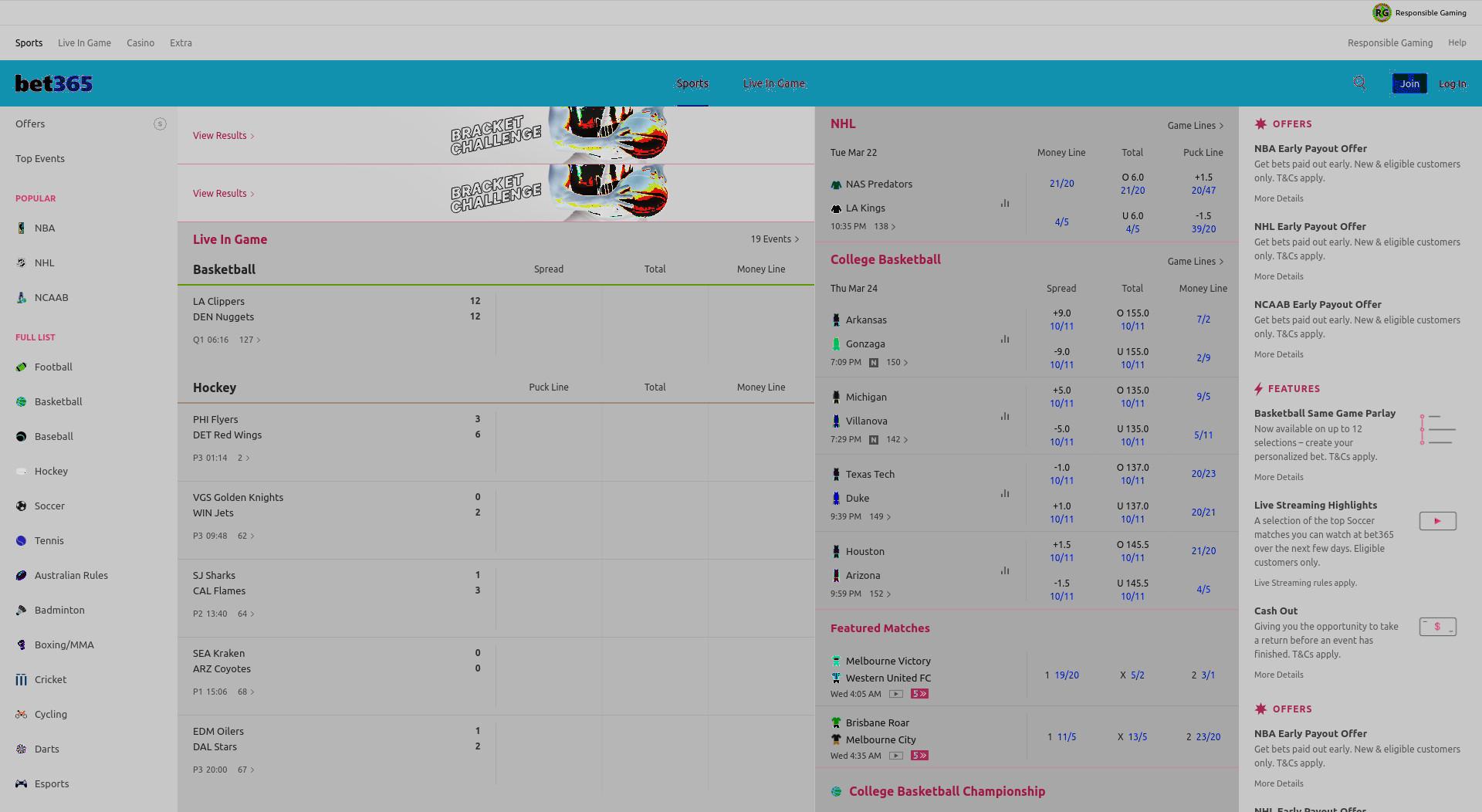Expand 152 markets for Houston vs Arizona
Viewport: 1482px width, 812px height.
click(x=880, y=594)
